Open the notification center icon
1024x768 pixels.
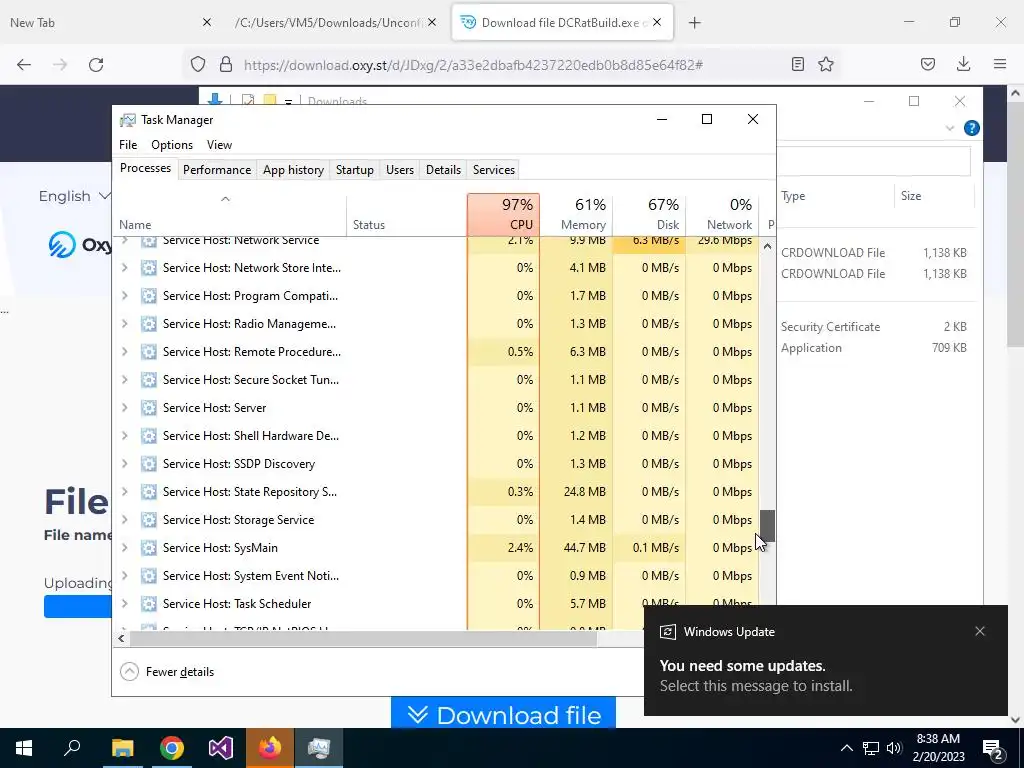993,749
